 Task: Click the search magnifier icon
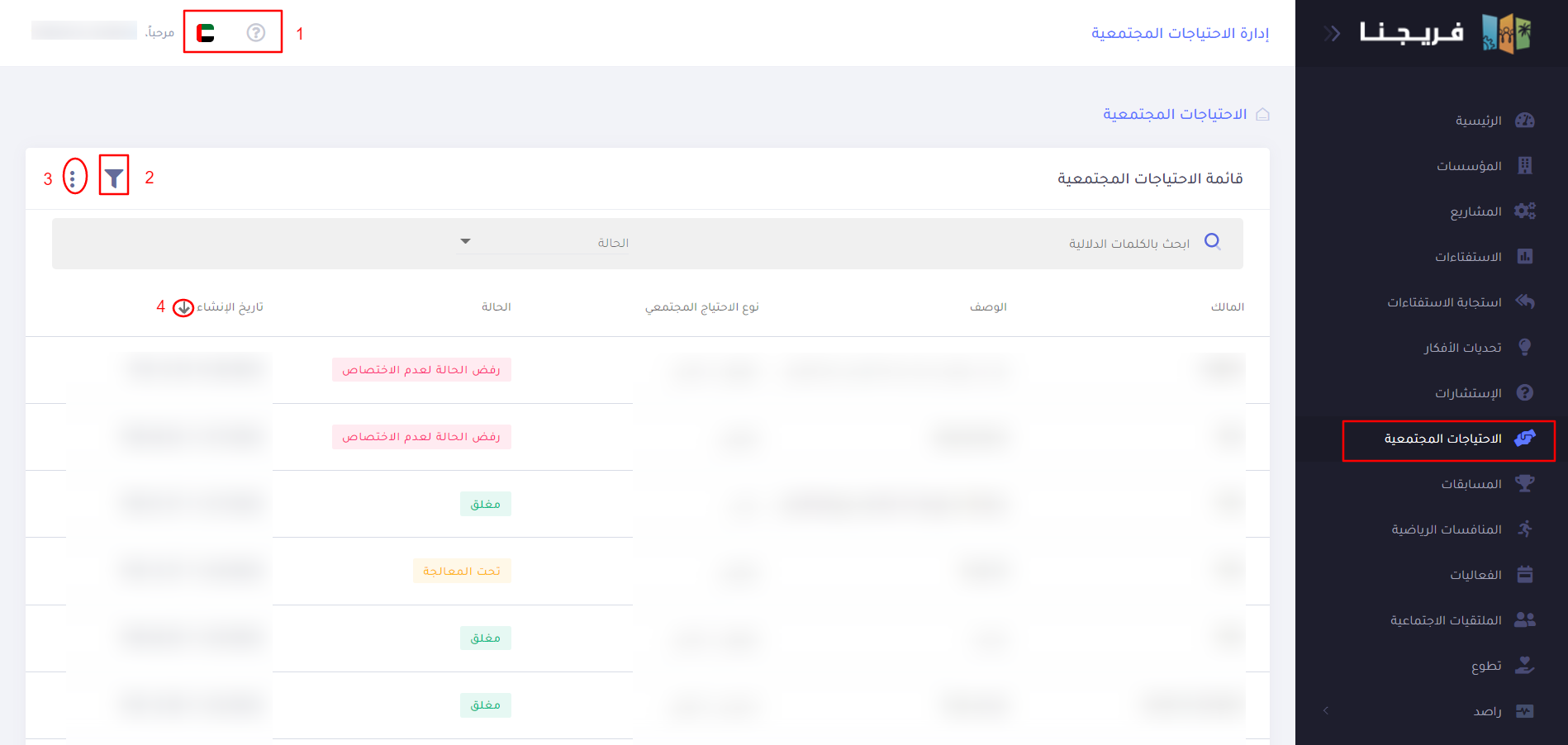click(x=1212, y=241)
